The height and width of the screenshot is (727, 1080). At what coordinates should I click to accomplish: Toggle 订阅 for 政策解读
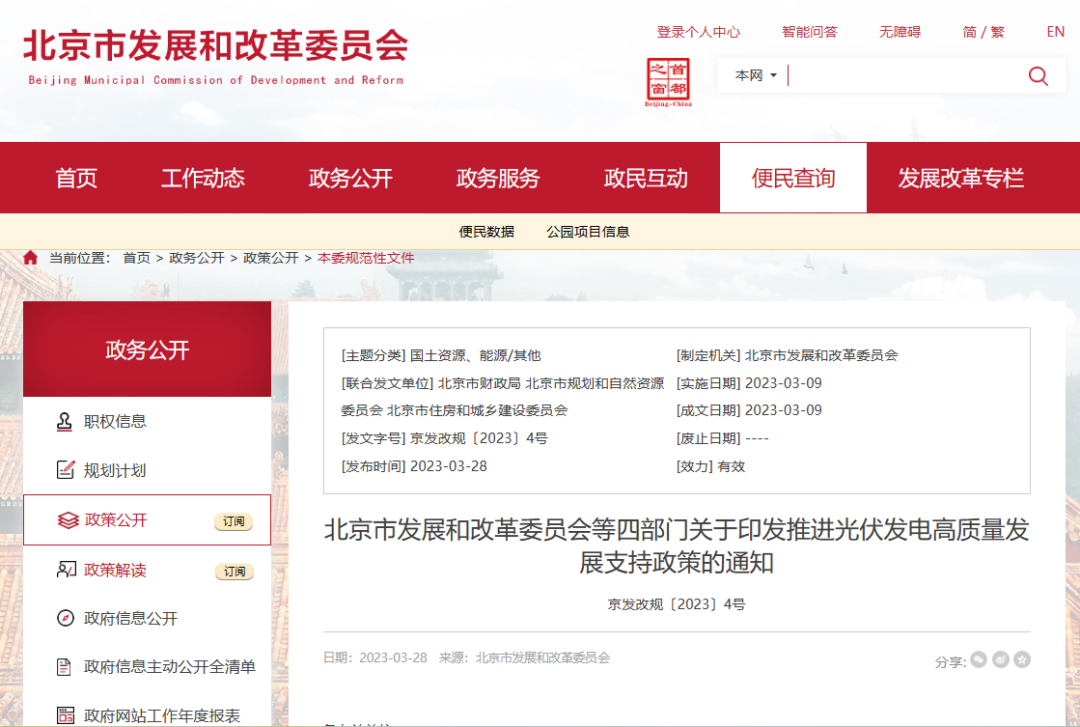[x=234, y=571]
